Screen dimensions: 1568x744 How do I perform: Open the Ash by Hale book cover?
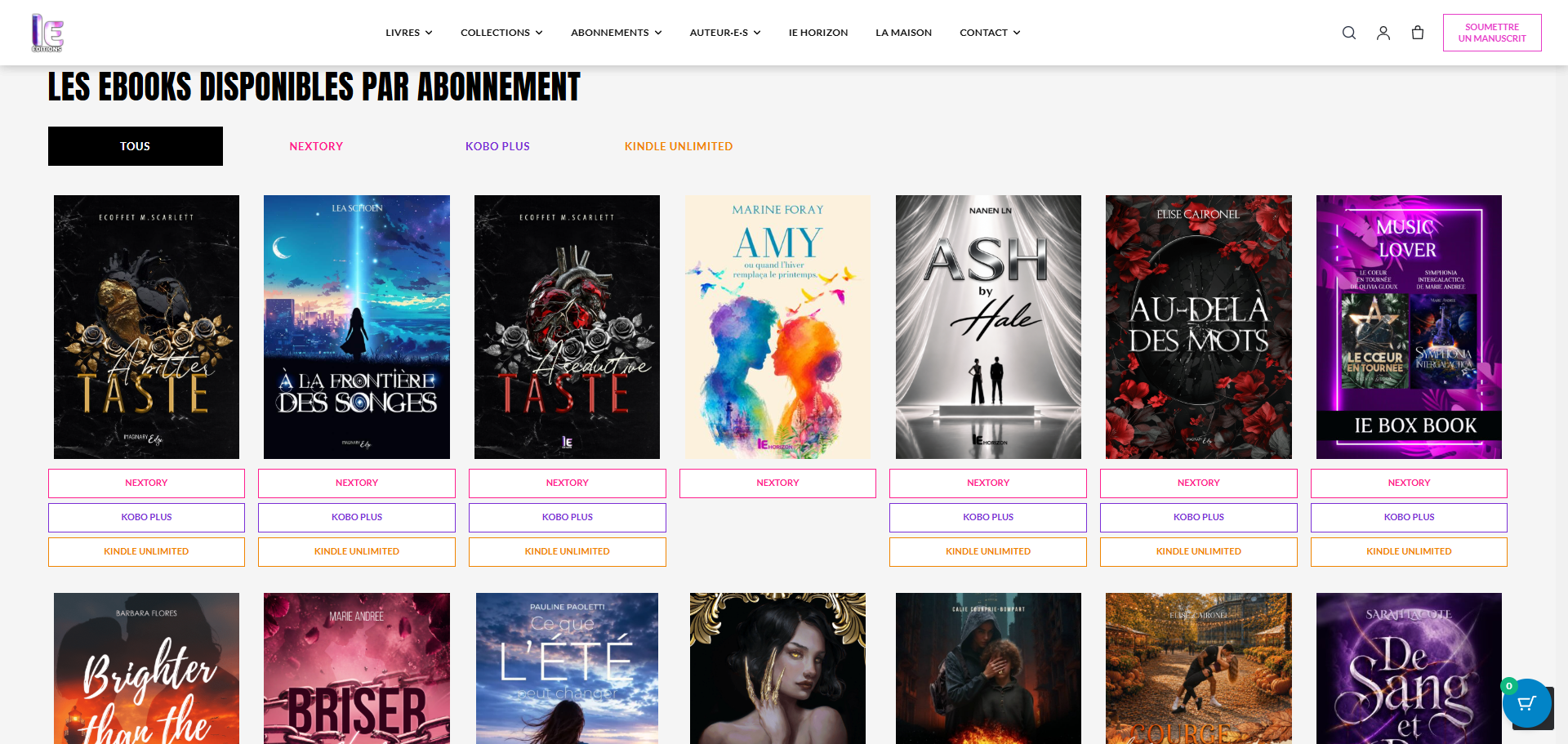pos(988,327)
